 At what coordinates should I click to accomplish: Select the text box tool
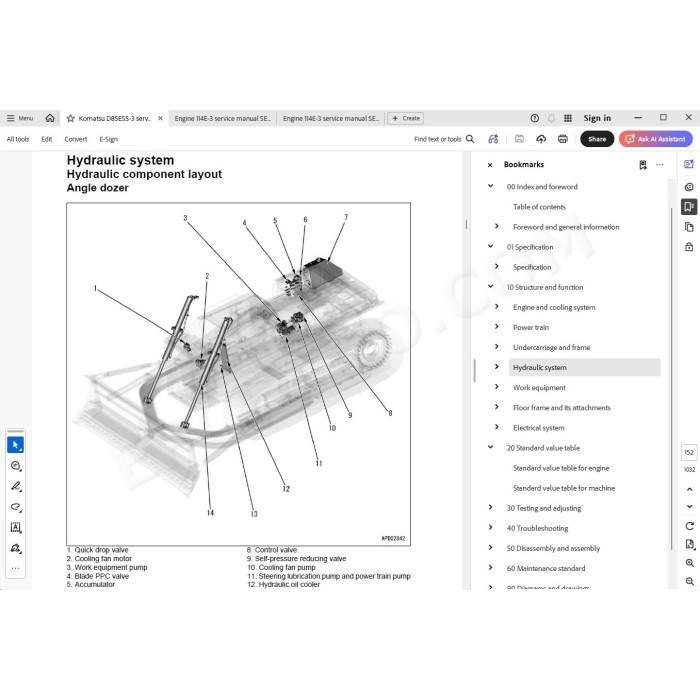[16, 527]
